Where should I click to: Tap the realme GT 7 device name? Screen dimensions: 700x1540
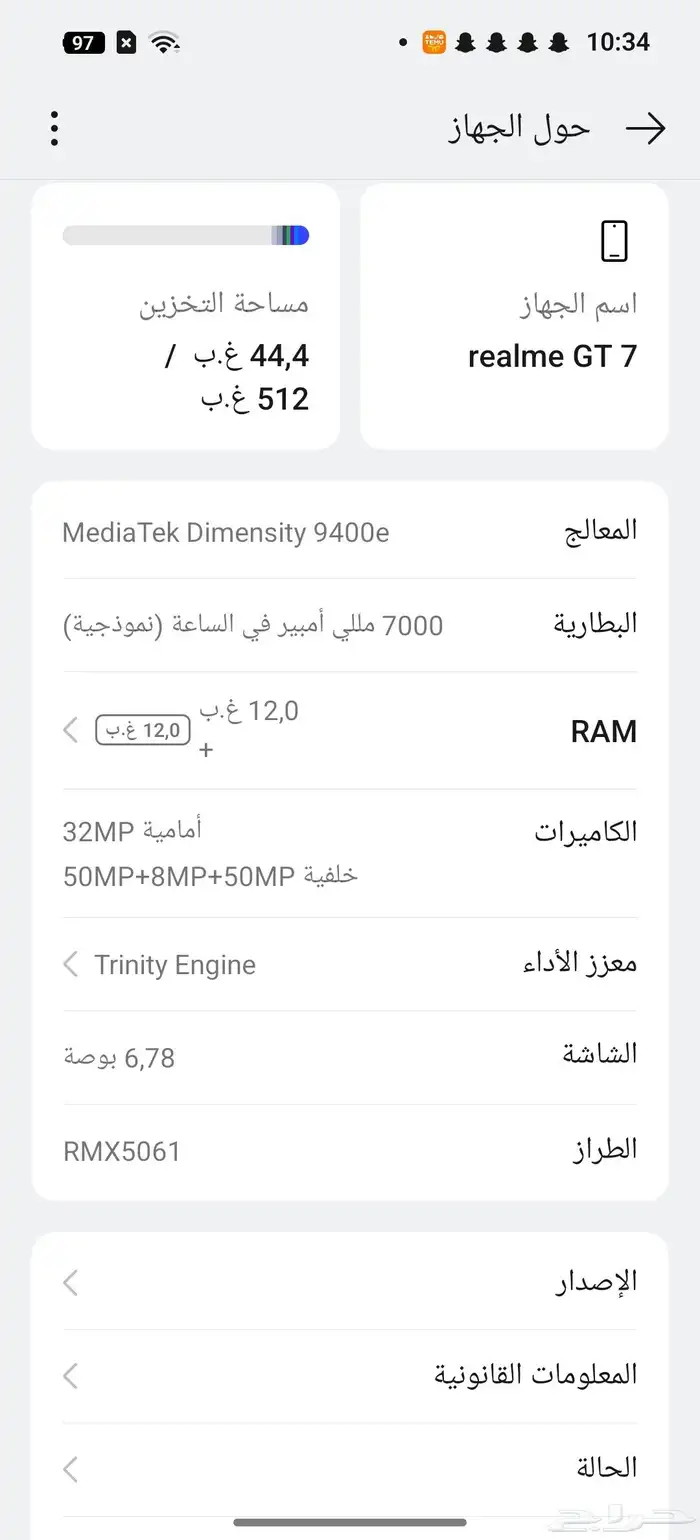coord(553,356)
